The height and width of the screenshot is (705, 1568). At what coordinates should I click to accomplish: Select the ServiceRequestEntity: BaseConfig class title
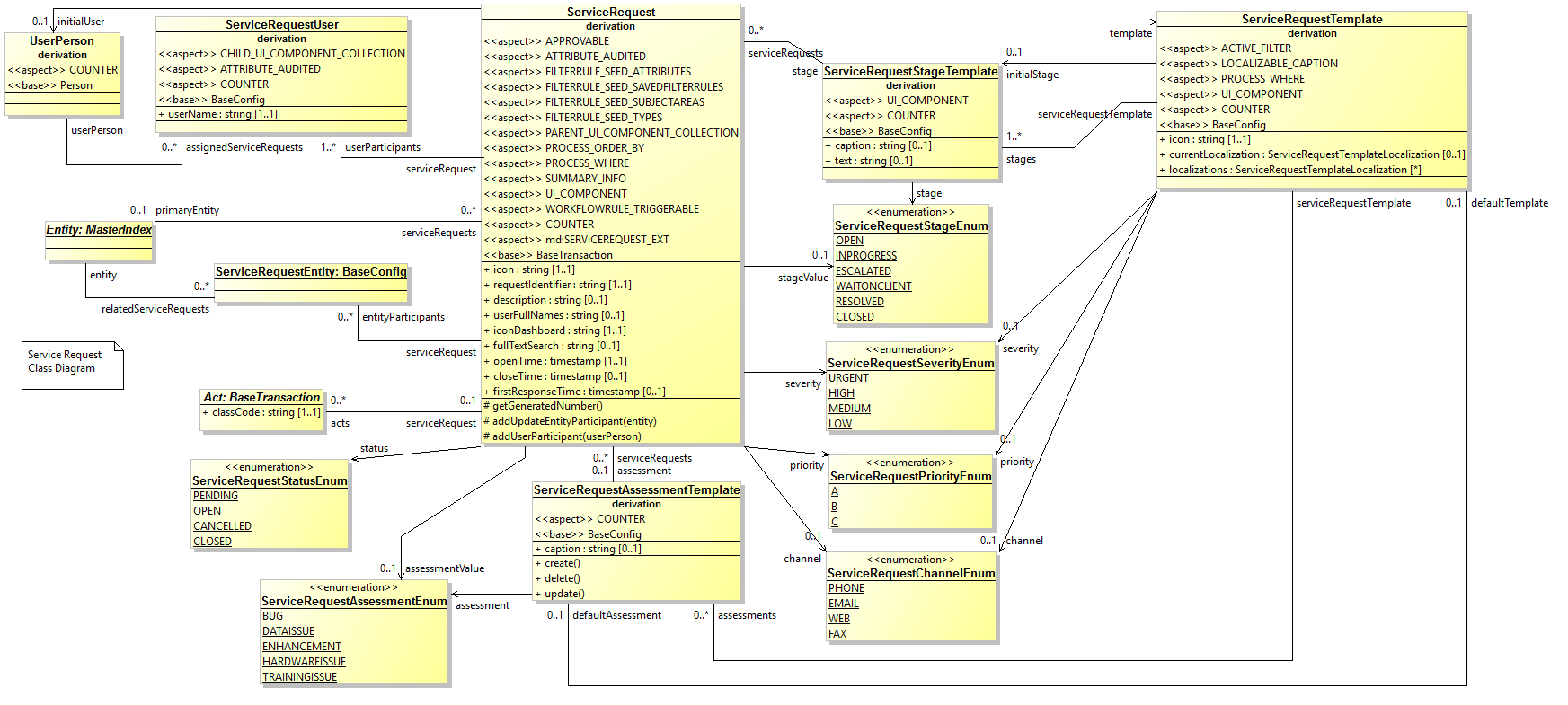(311, 271)
